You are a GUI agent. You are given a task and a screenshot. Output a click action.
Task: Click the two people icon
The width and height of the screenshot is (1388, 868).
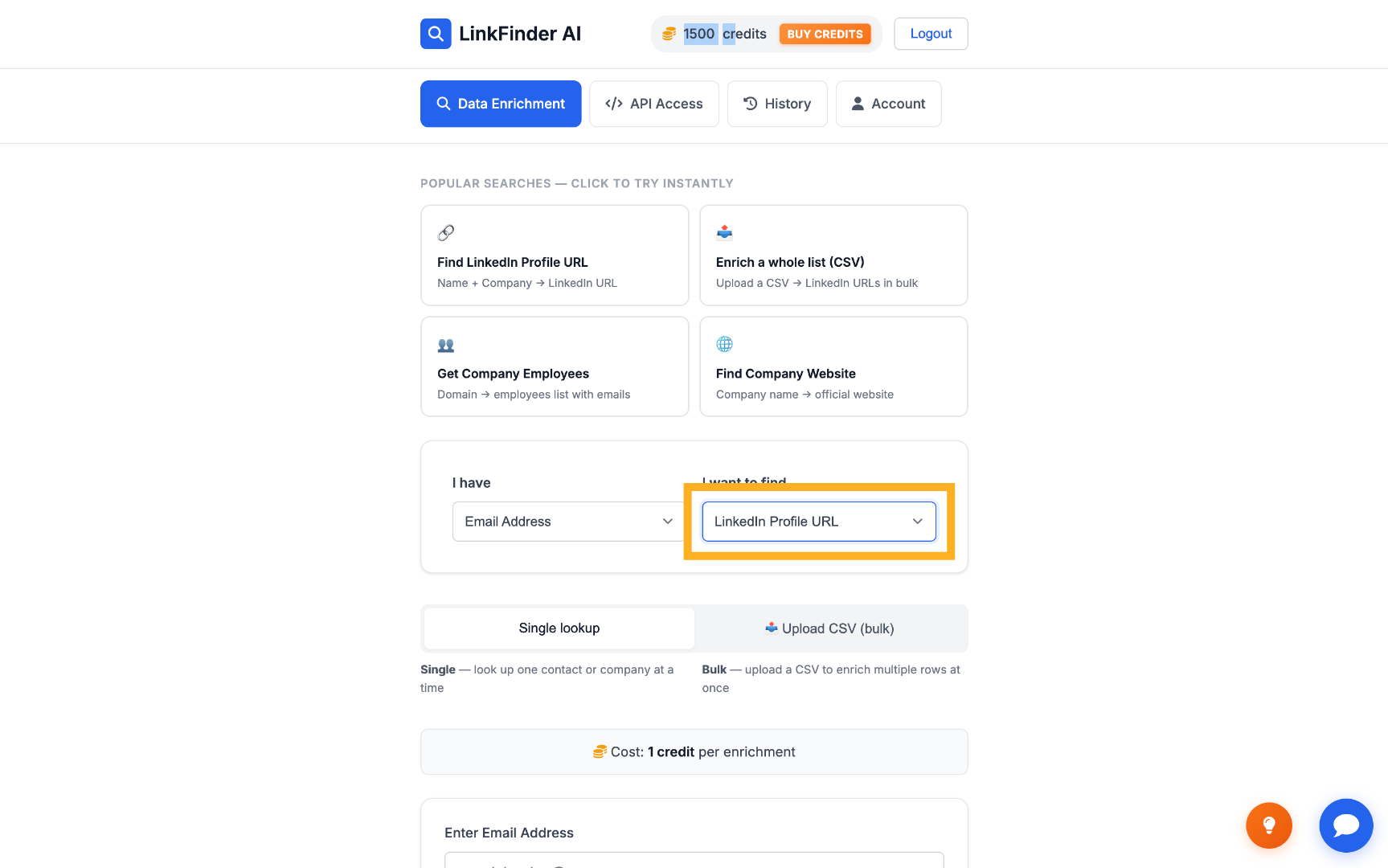pyautogui.click(x=446, y=346)
